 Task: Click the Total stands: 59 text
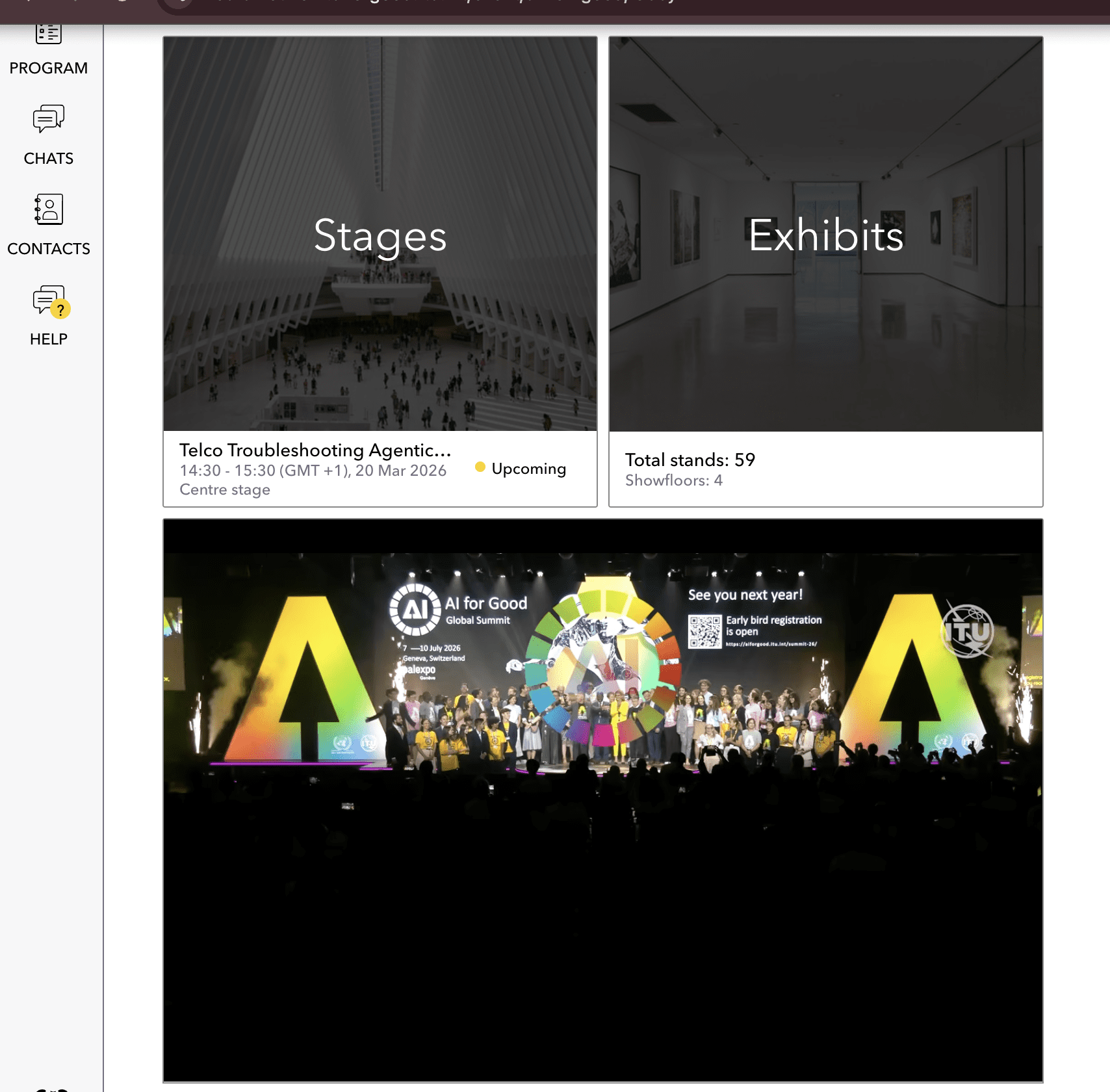(x=690, y=460)
